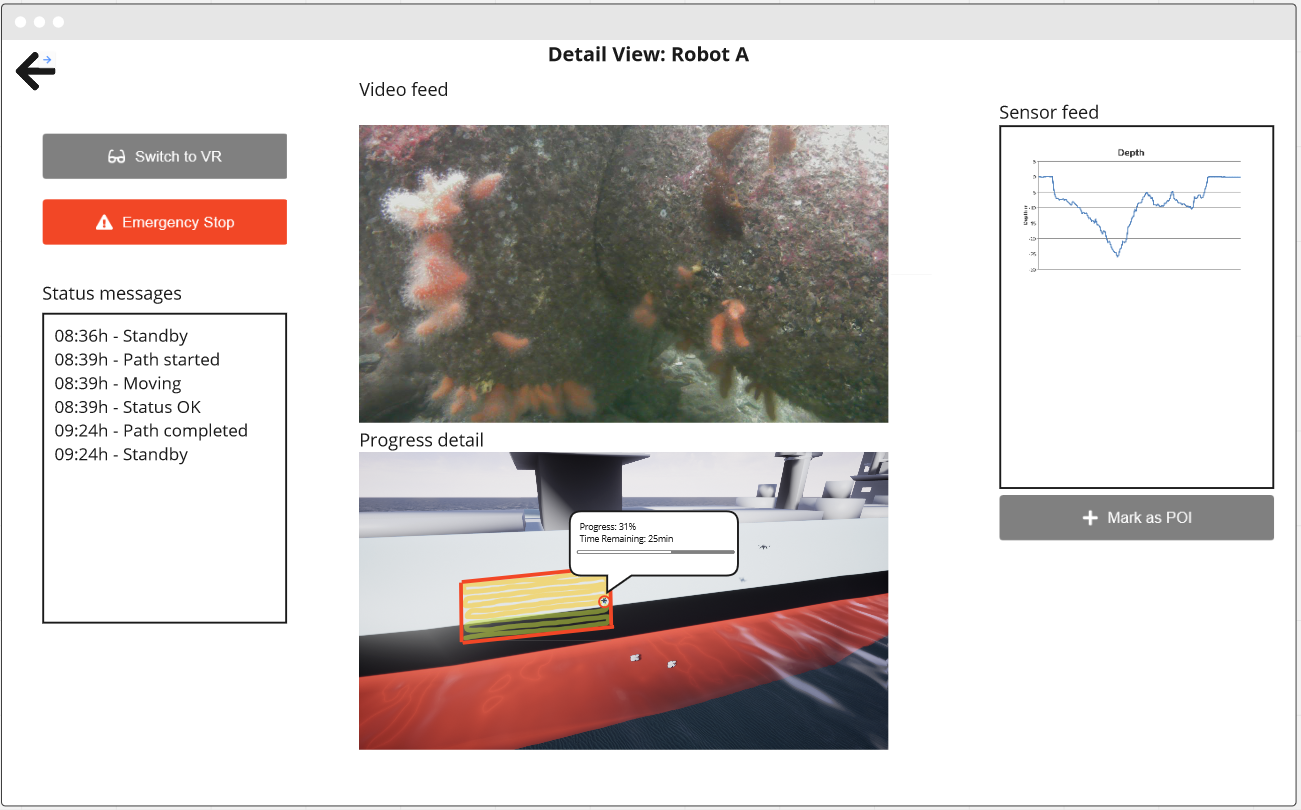The image size is (1301, 810).
Task: Open the Depth chart in Sensor feed
Action: 1136,212
